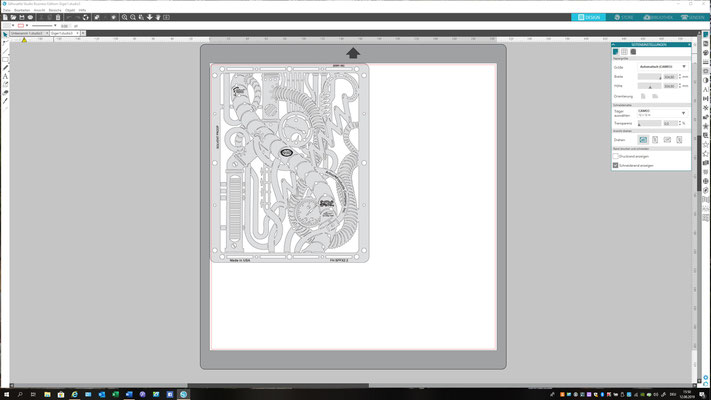Click the Save disk icon
Image resolution: width=711 pixels, height=400 pixels.
tap(22, 17)
